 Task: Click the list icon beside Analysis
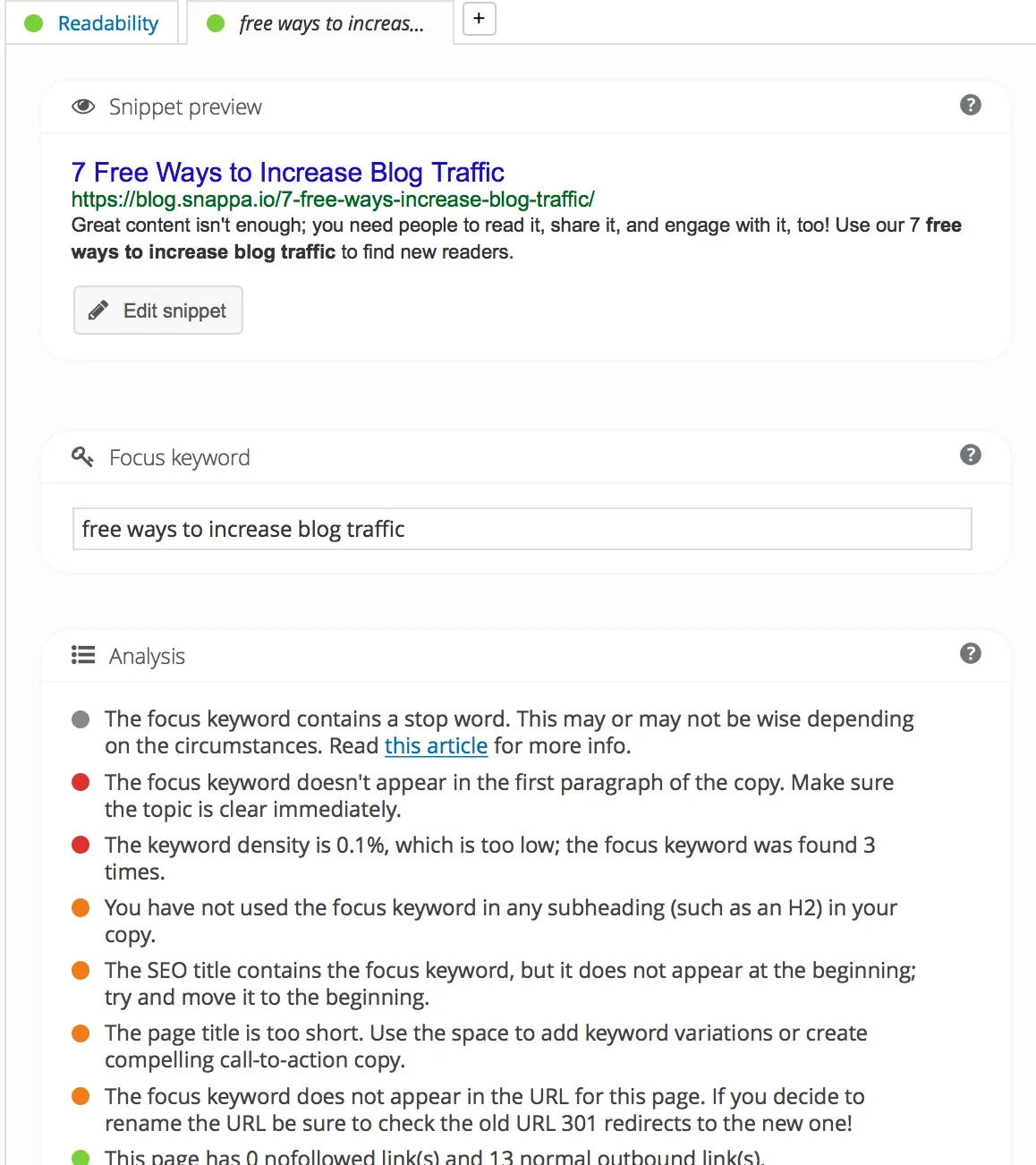(83, 656)
